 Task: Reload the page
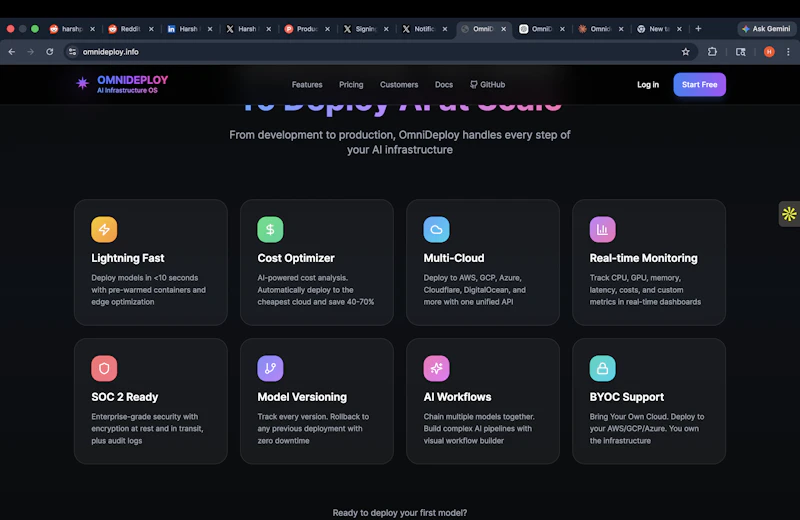[x=49, y=52]
